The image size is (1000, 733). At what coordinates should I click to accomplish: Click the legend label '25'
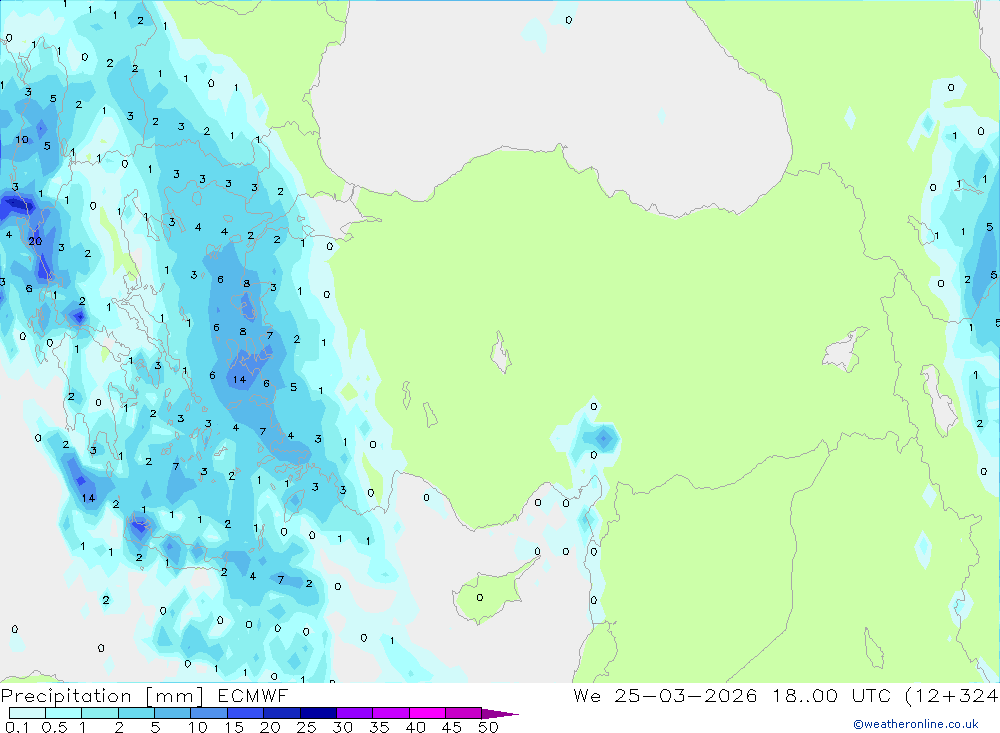pos(307,727)
